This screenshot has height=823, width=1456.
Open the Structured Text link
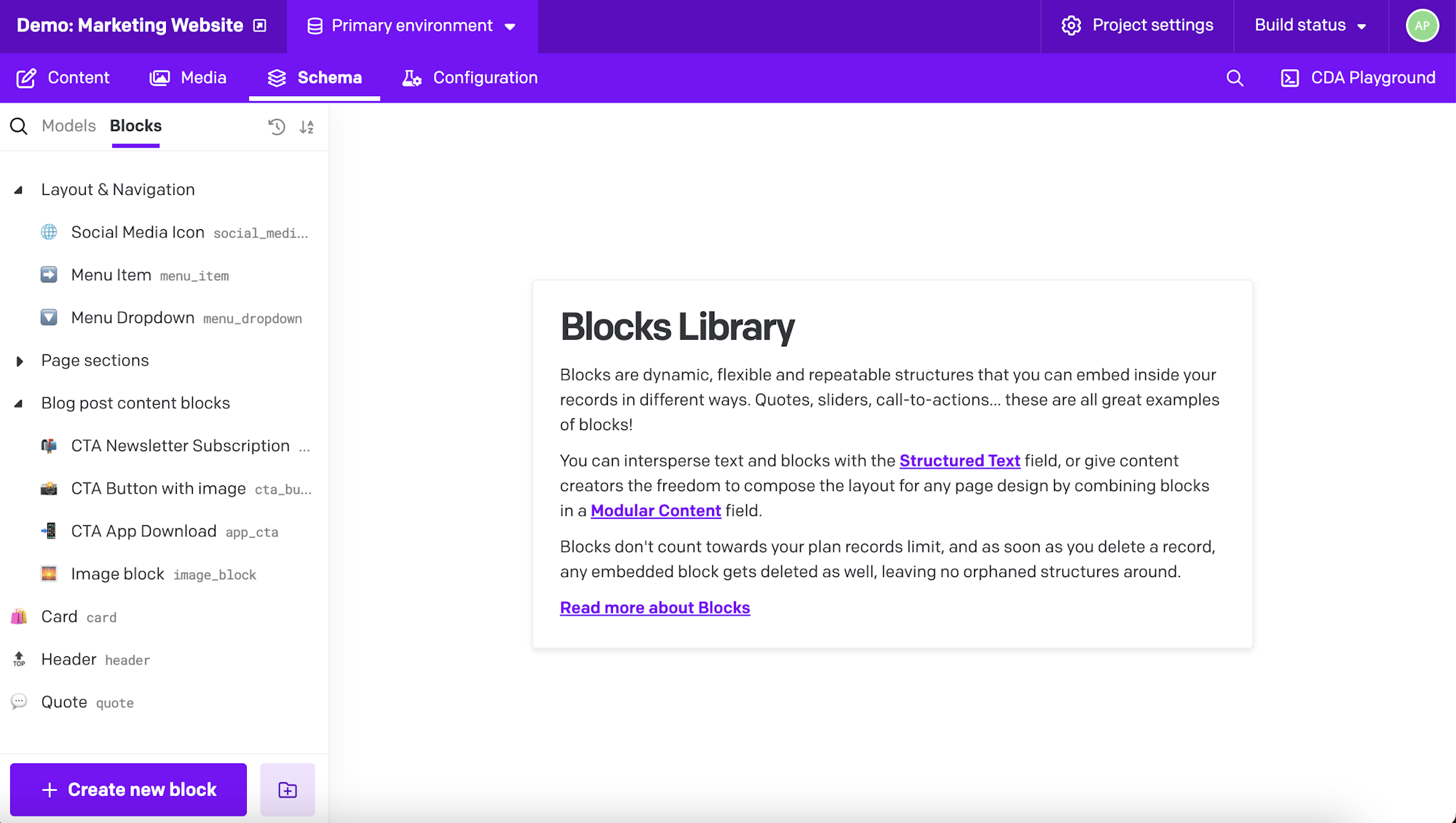pyautogui.click(x=960, y=461)
